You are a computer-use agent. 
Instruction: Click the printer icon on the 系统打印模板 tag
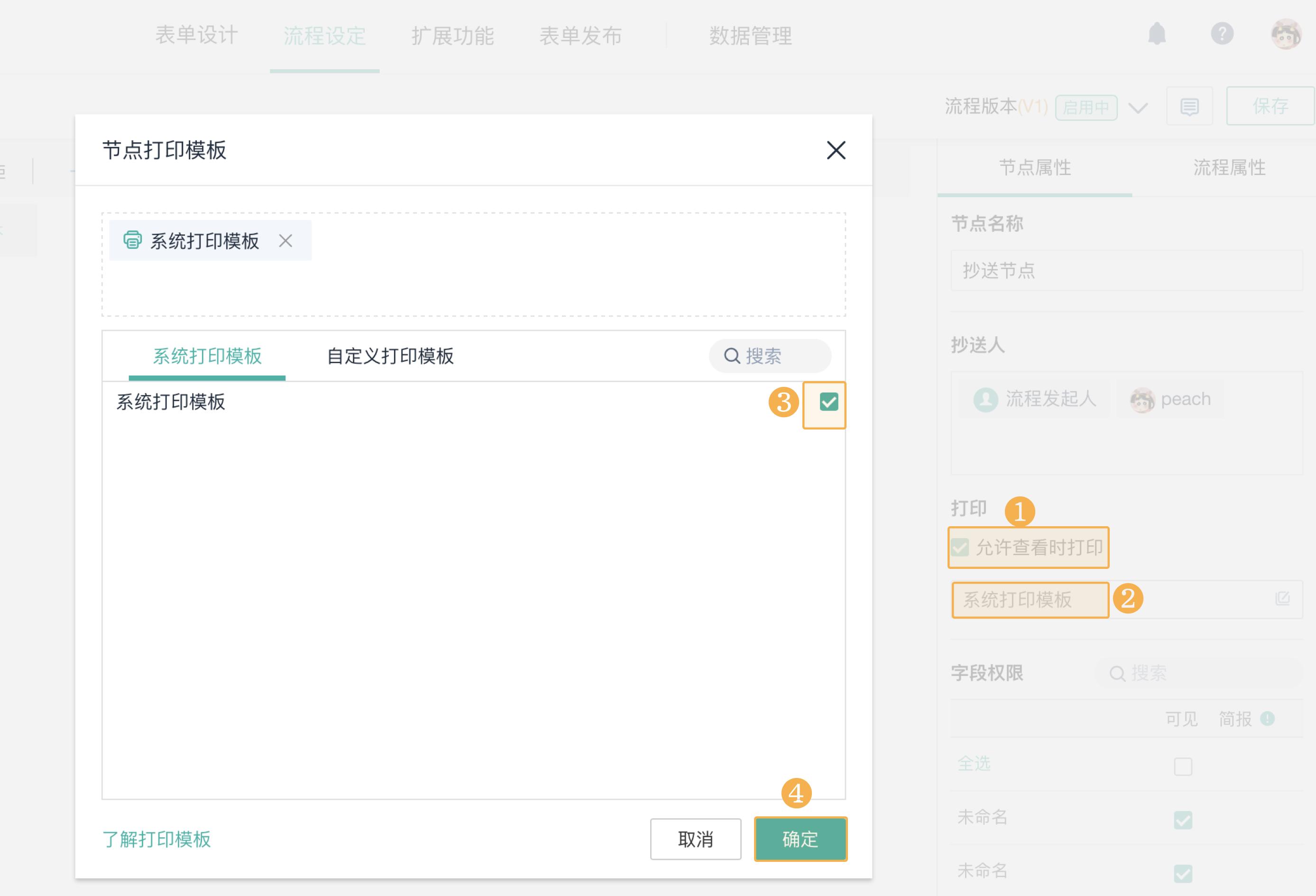coord(132,240)
